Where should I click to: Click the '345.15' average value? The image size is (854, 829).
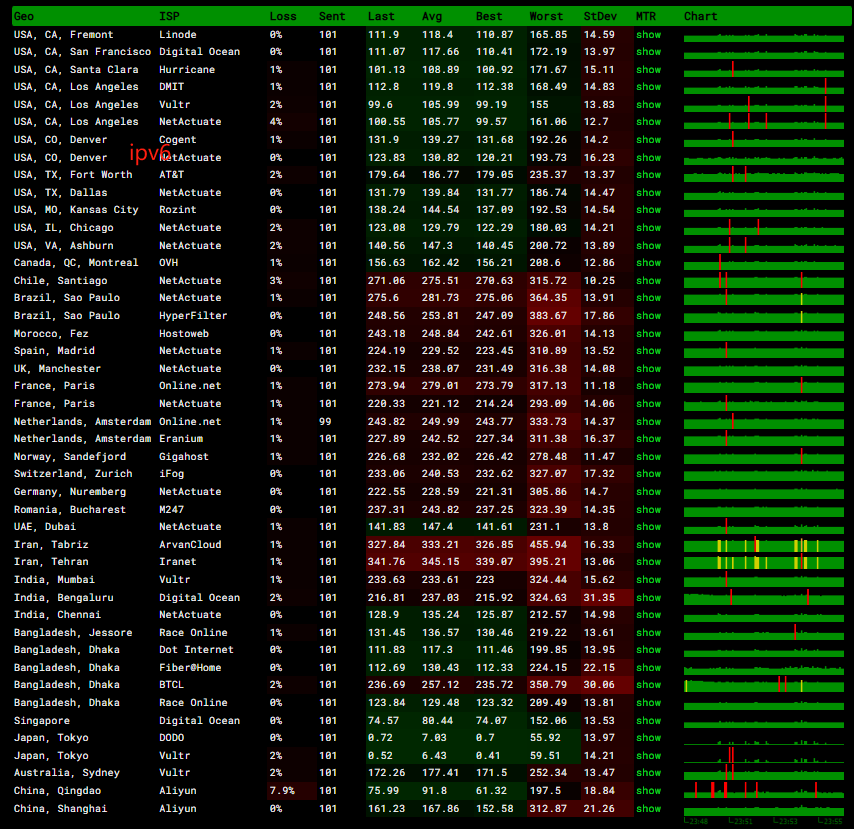pos(441,562)
